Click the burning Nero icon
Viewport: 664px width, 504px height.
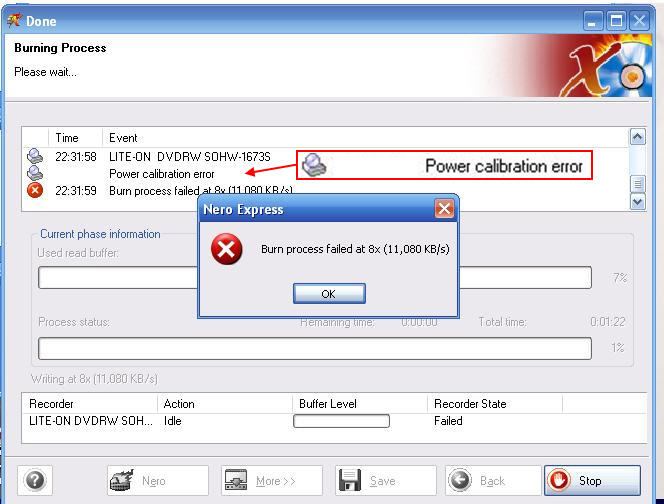click(122, 480)
